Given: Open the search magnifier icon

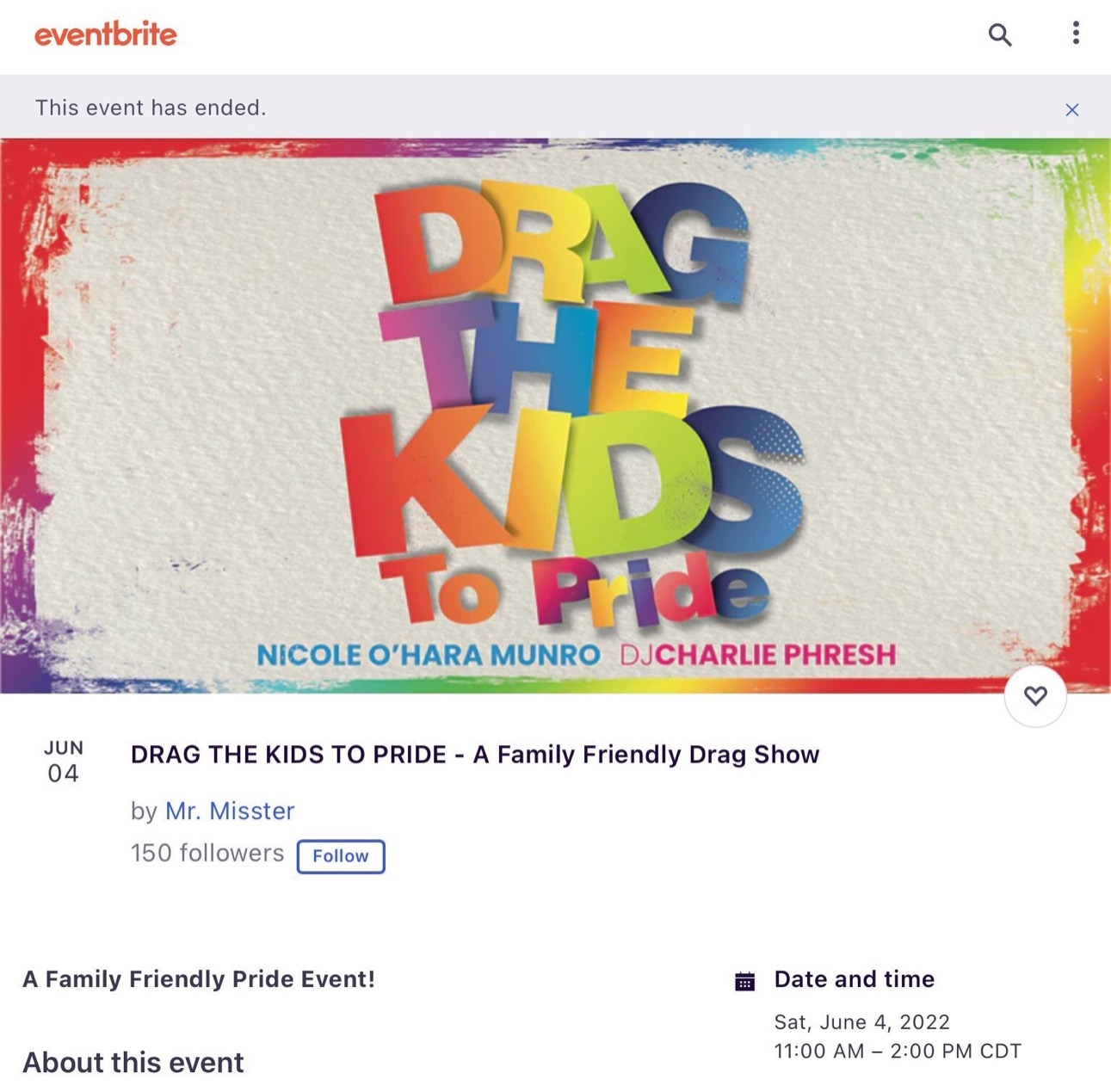Looking at the screenshot, I should (999, 34).
